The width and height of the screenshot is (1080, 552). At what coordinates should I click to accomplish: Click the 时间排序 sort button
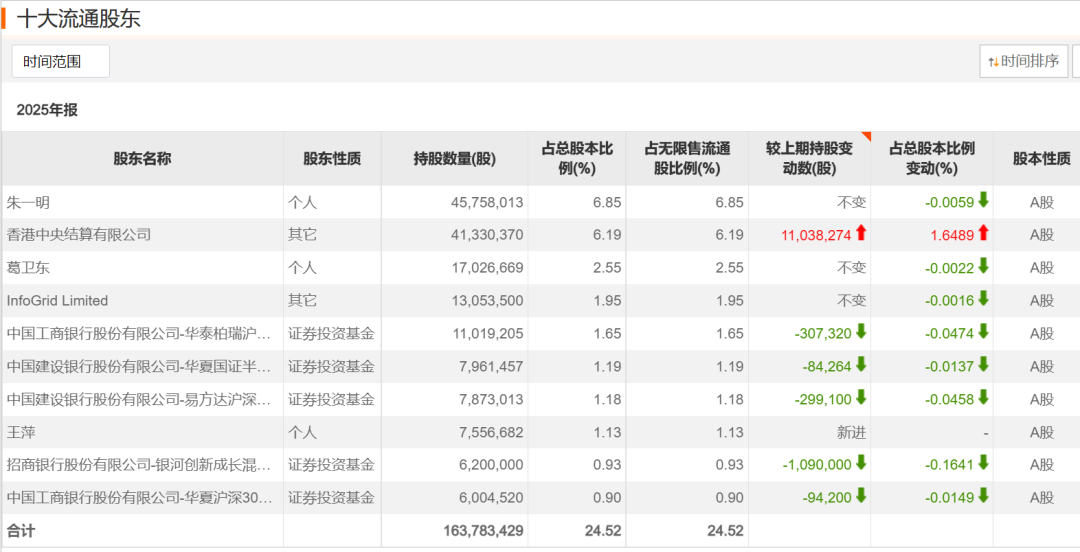tap(1023, 61)
